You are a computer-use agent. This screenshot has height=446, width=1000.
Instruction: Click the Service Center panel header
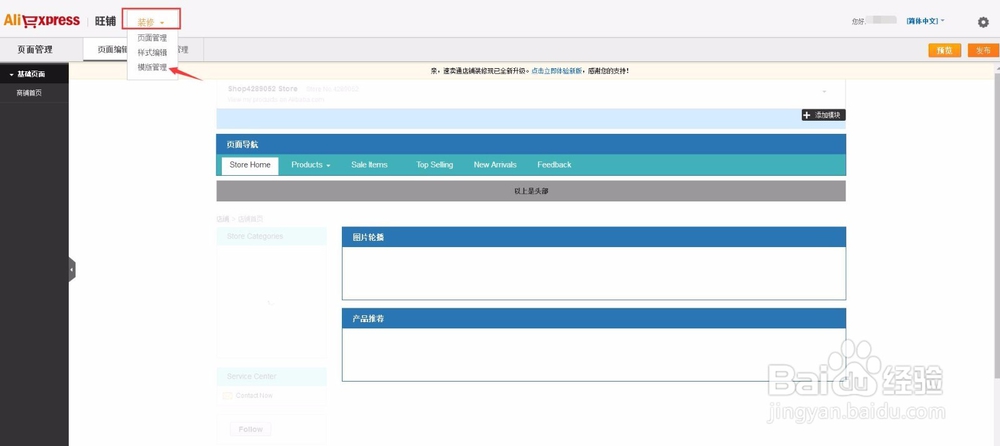coord(271,376)
